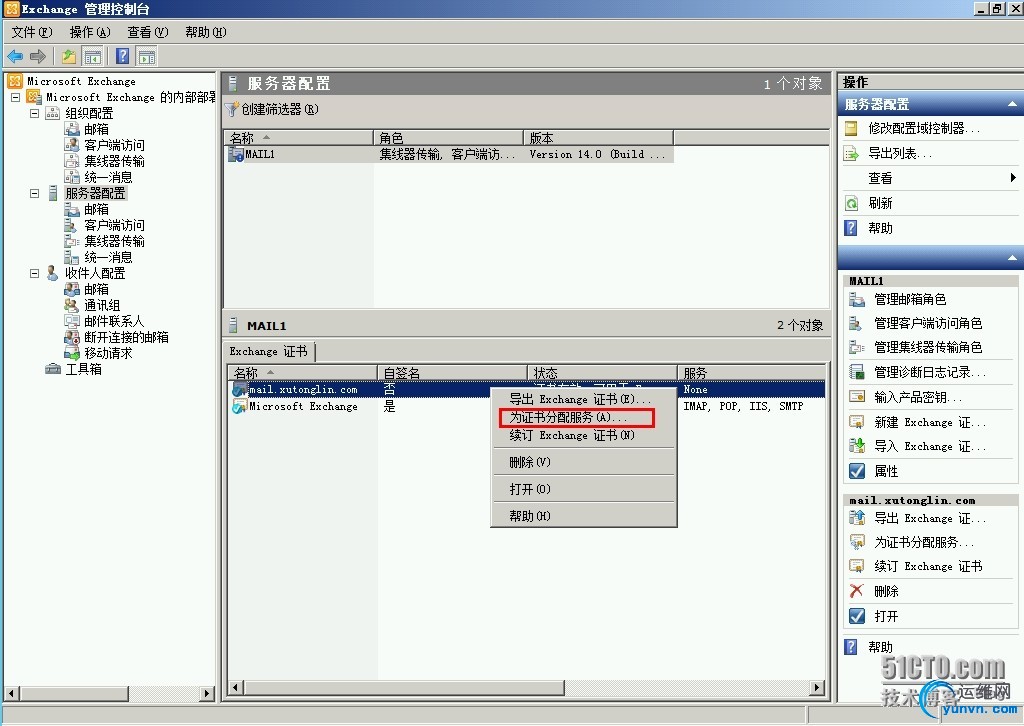
Task: Sort server list by 版本 column header
Action: (x=598, y=138)
